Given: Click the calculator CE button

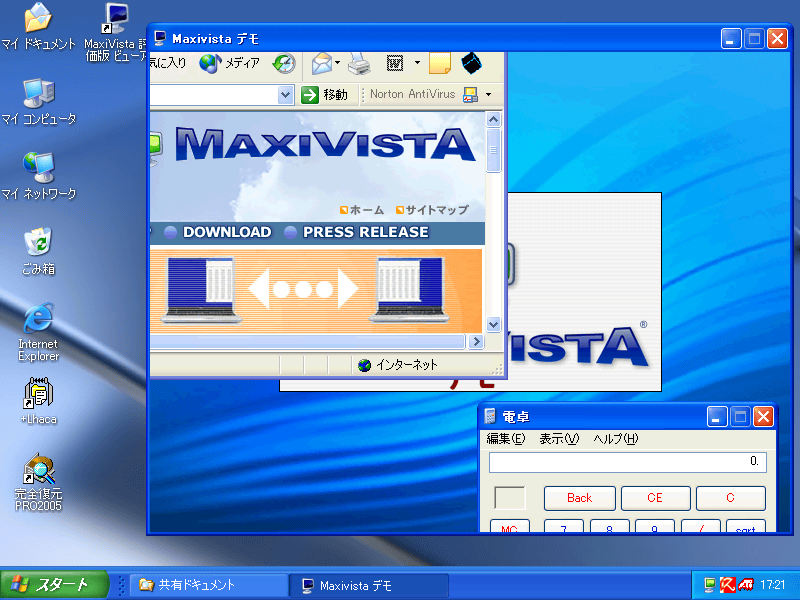Looking at the screenshot, I should click(655, 498).
